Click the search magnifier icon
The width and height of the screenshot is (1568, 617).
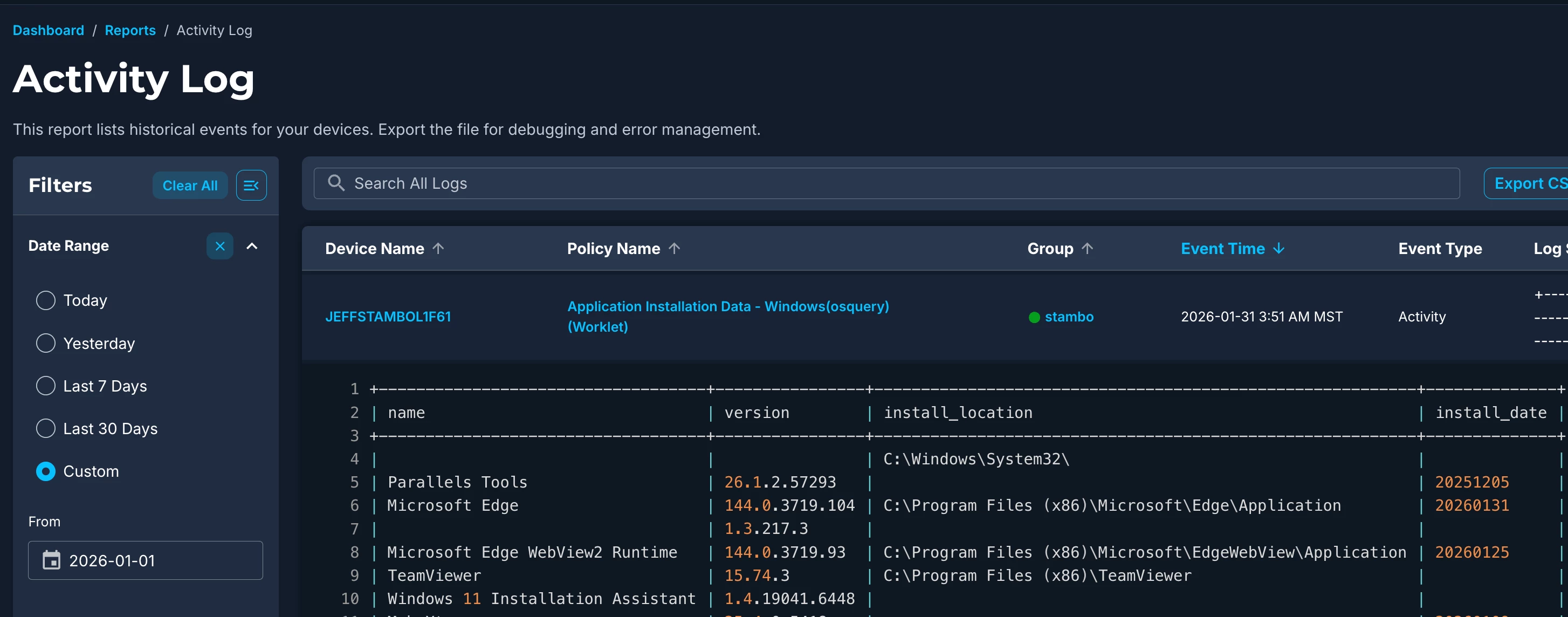click(336, 183)
